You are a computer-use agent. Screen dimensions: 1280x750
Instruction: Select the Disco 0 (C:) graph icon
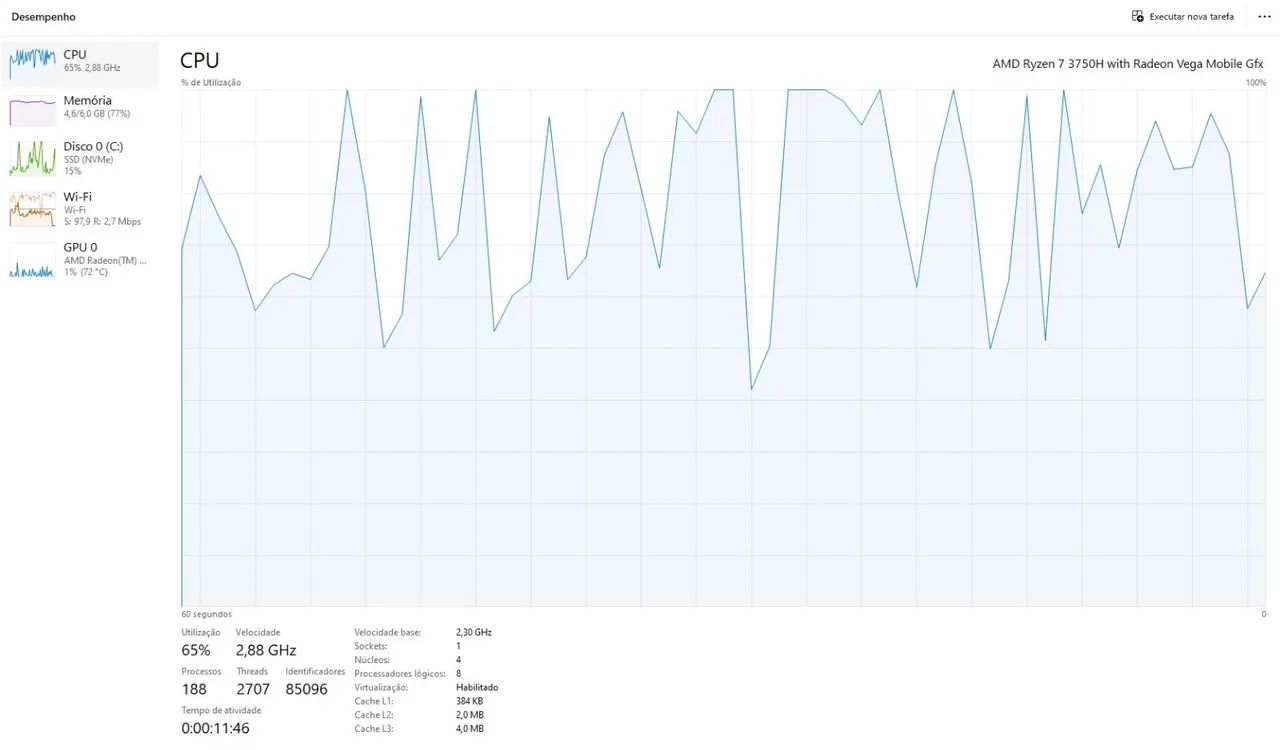(32, 158)
